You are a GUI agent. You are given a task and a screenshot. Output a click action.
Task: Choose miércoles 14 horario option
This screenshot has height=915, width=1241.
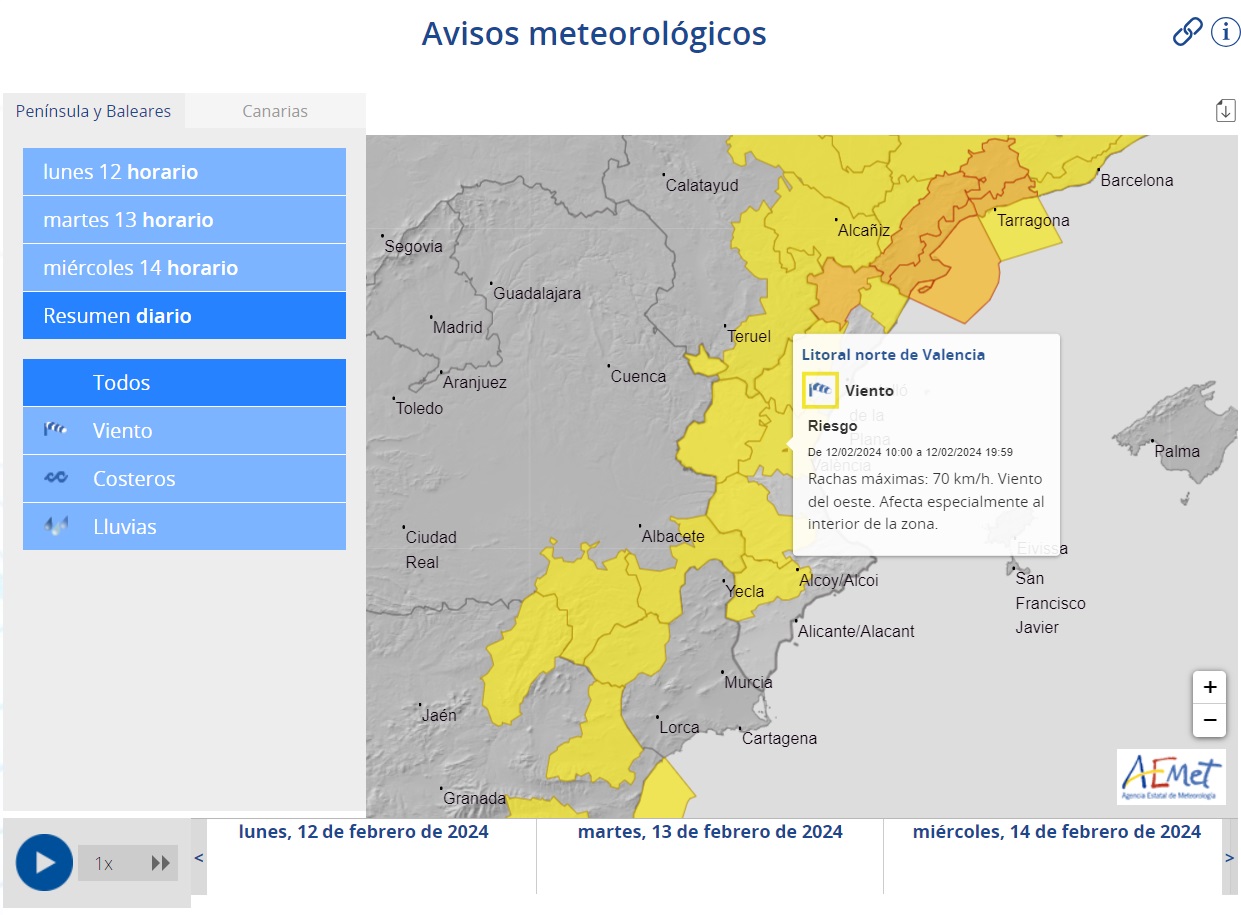184,268
